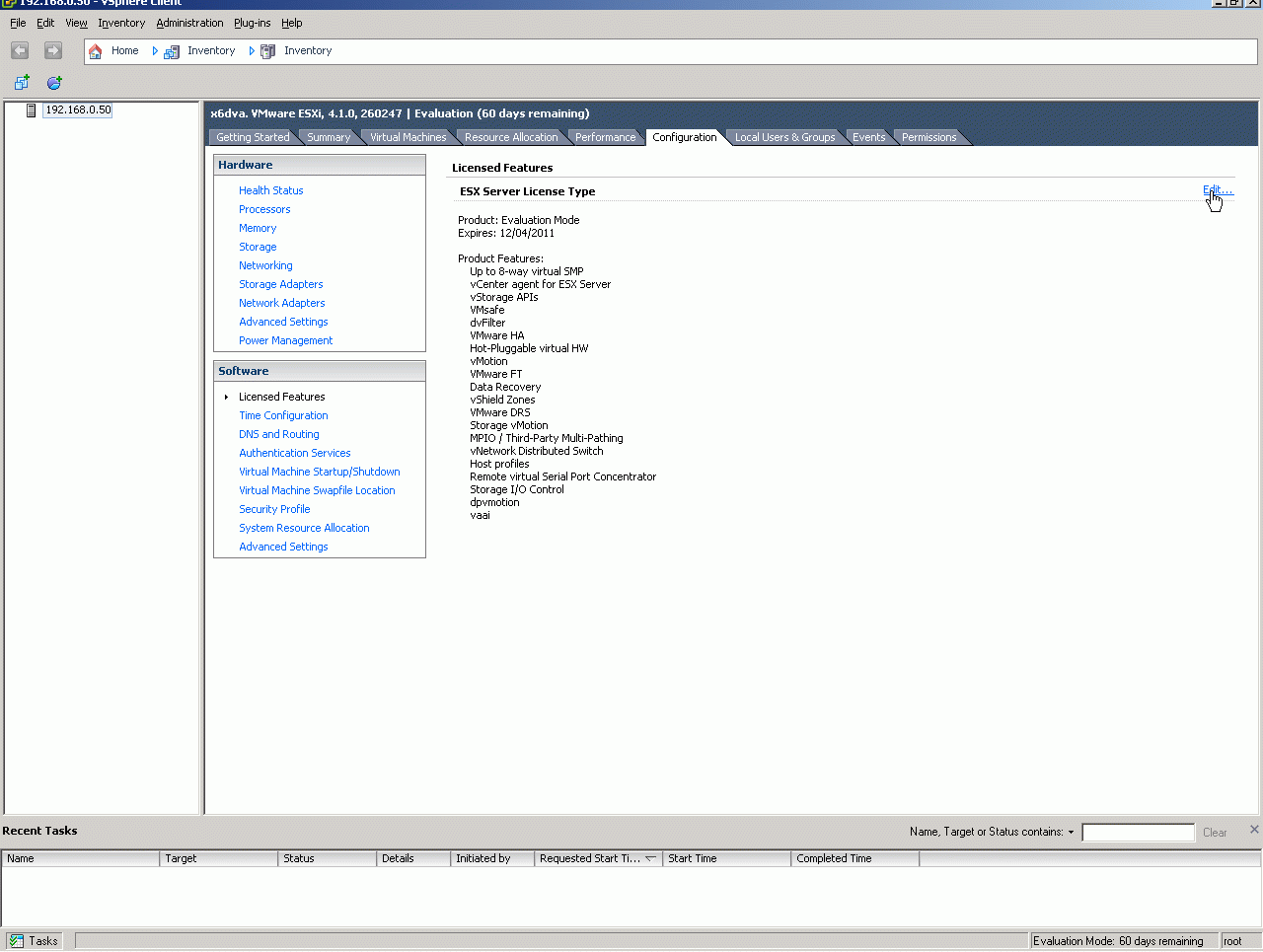The image size is (1263, 952).
Task: Select Licensed Features in Software list
Action: tap(282, 397)
